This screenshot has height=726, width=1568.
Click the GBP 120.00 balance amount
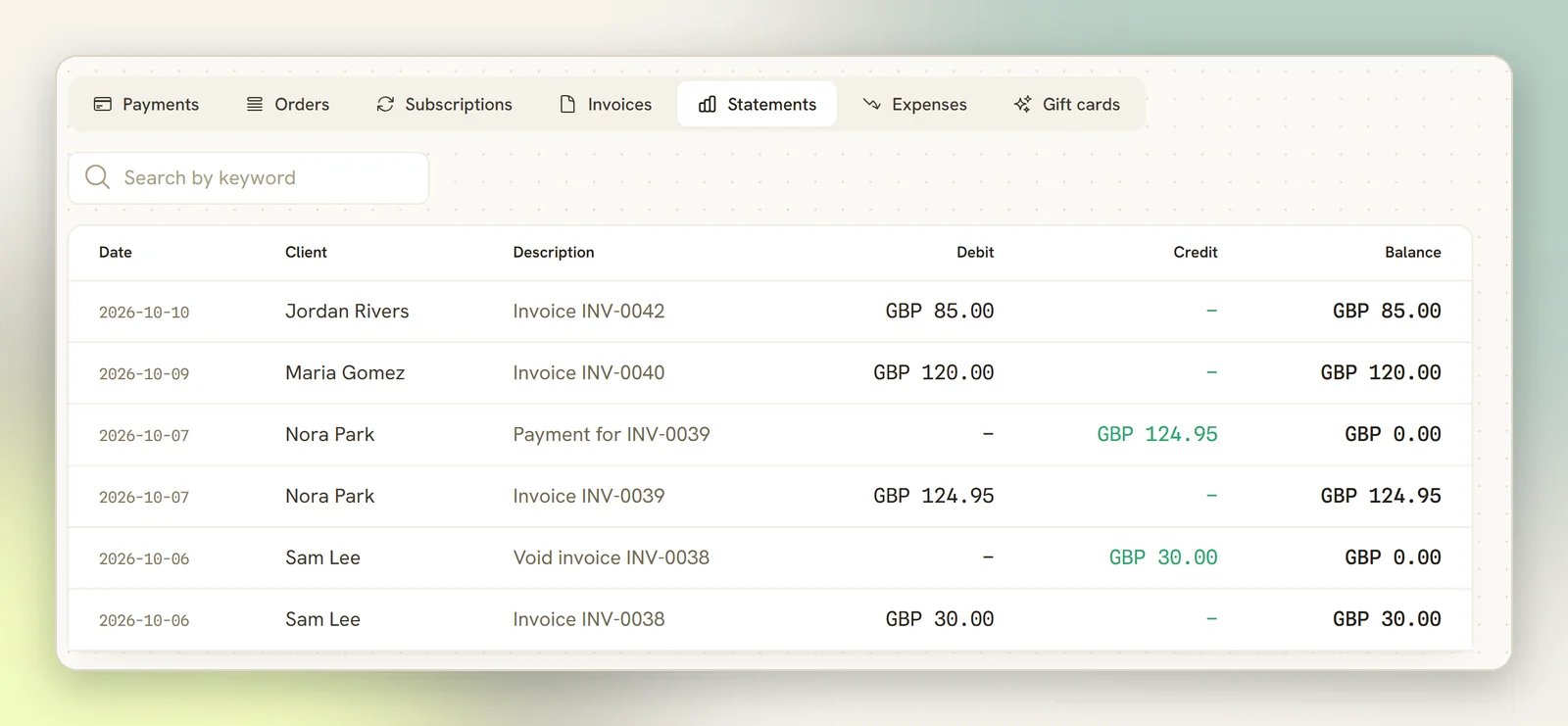click(1381, 372)
